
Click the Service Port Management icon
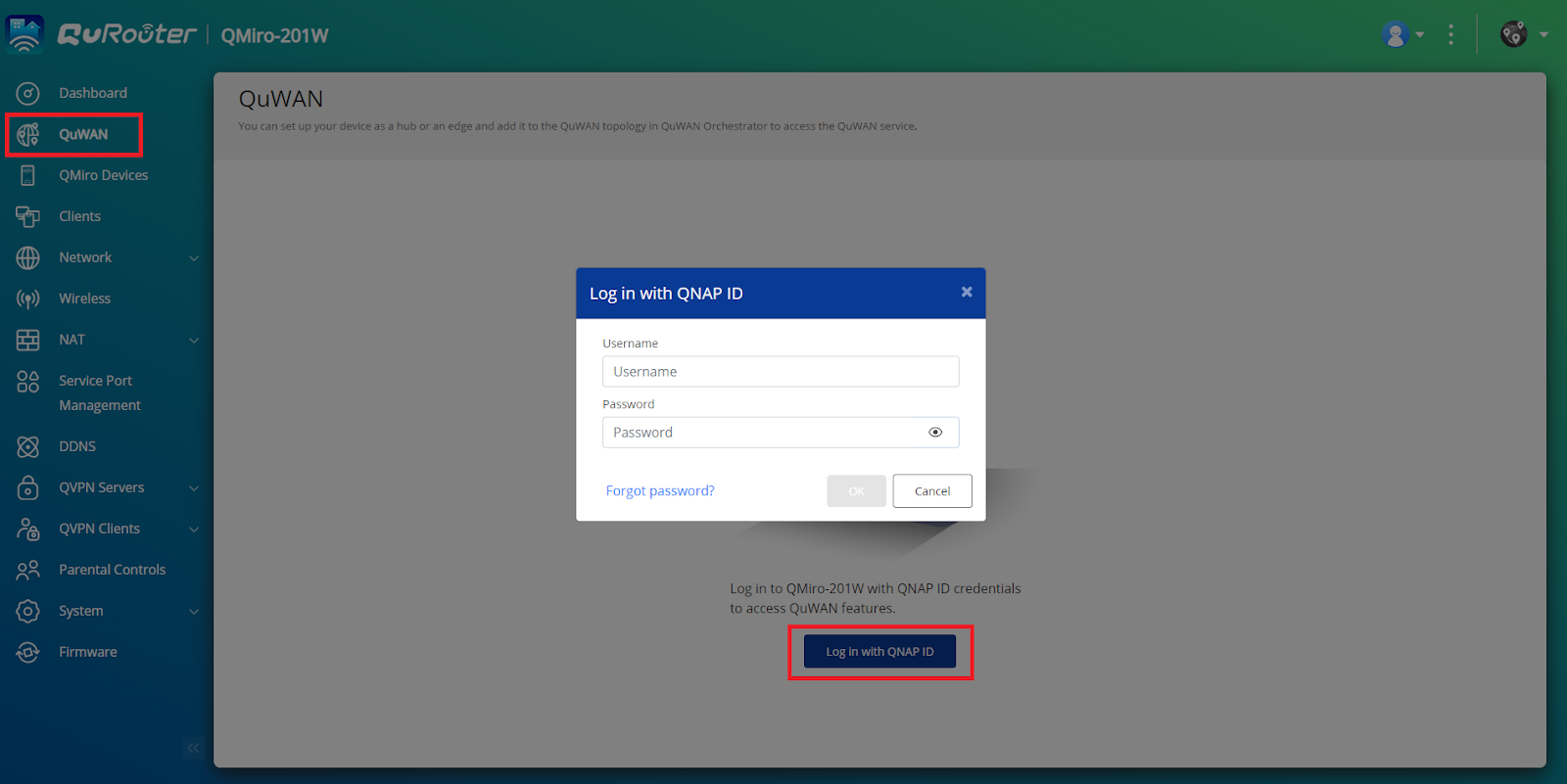coord(27,381)
